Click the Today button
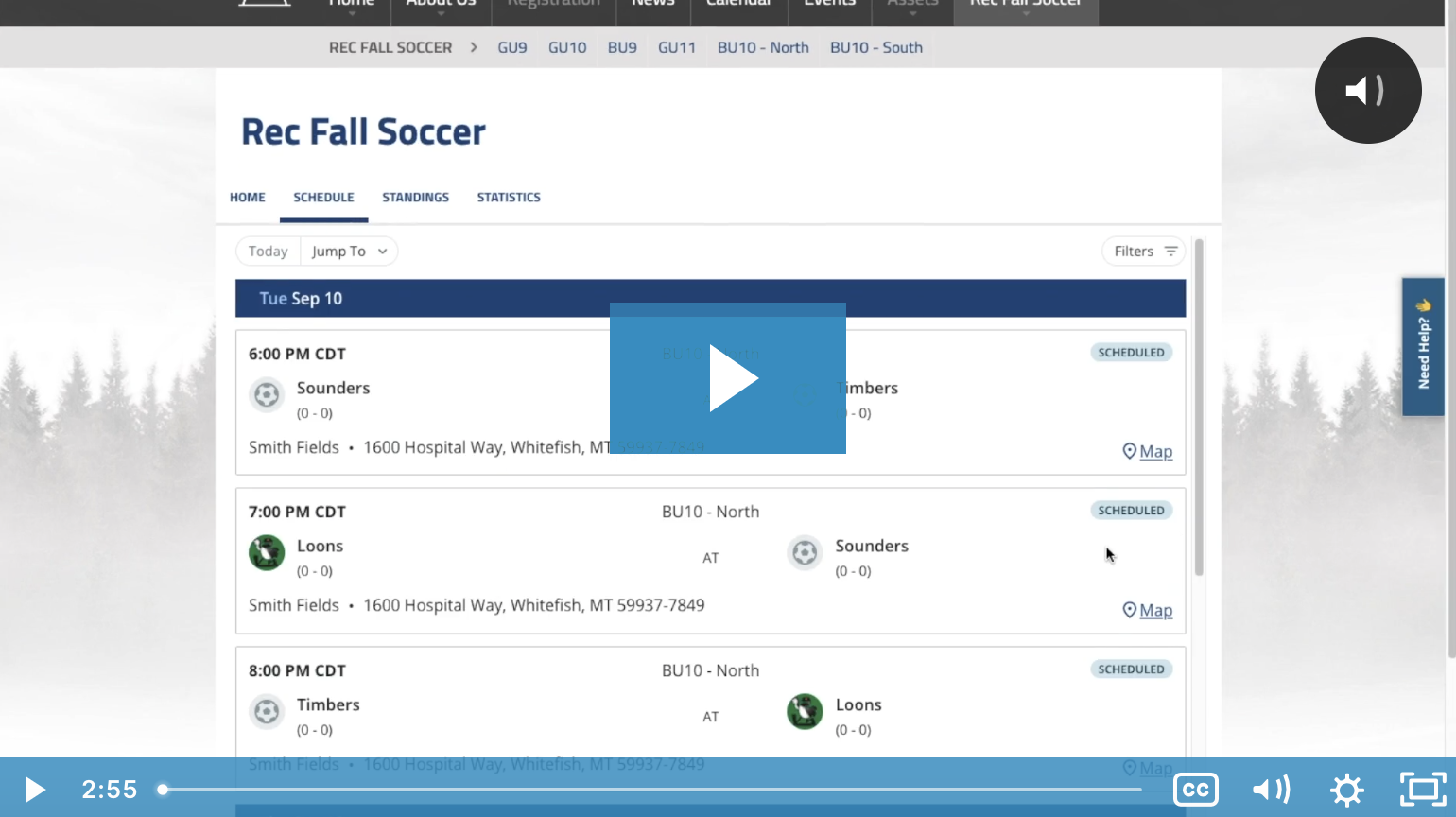Screen dimensions: 1456x817 (x=268, y=252)
